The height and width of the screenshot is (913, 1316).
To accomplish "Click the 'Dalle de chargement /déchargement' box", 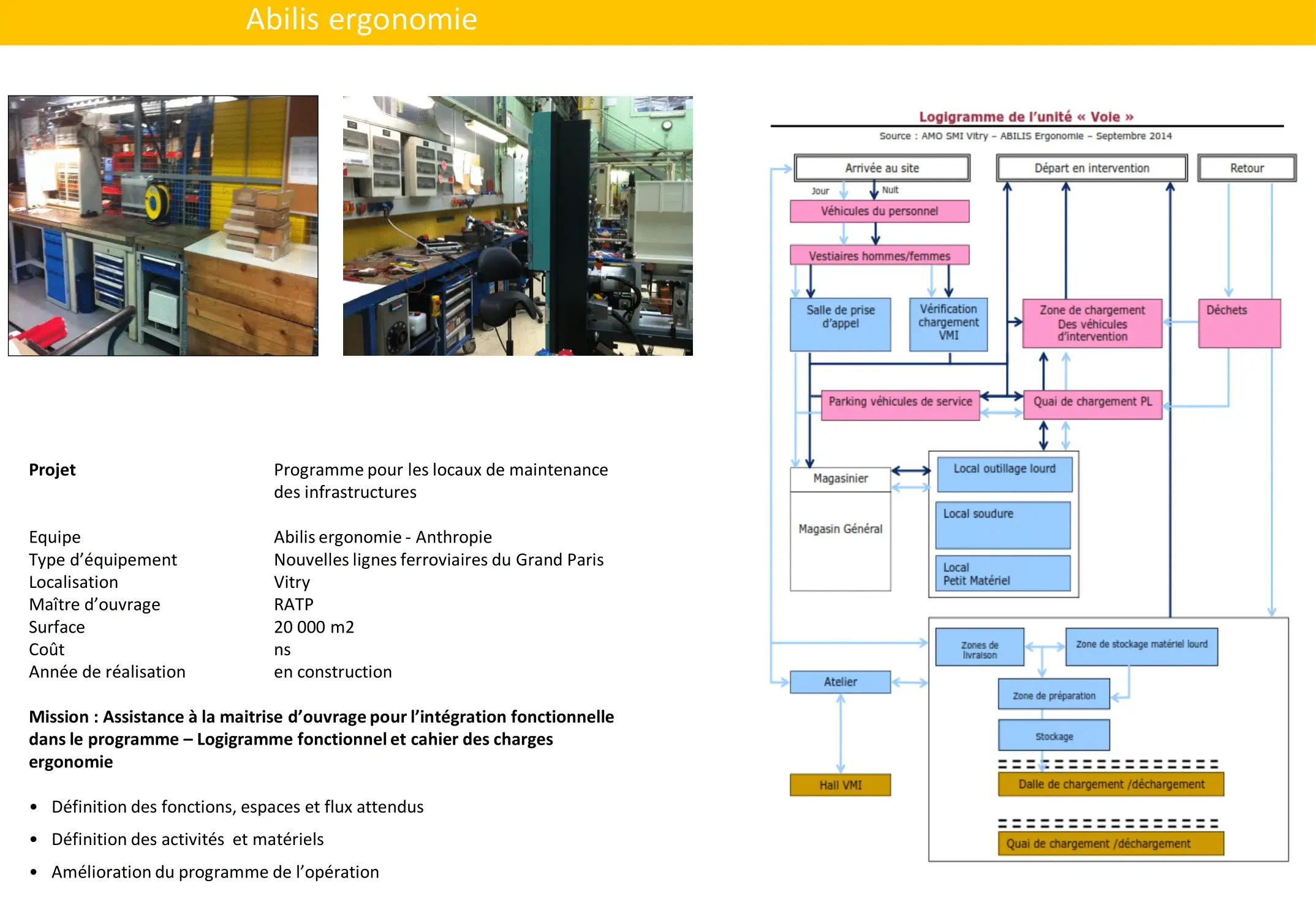I will point(1111,784).
